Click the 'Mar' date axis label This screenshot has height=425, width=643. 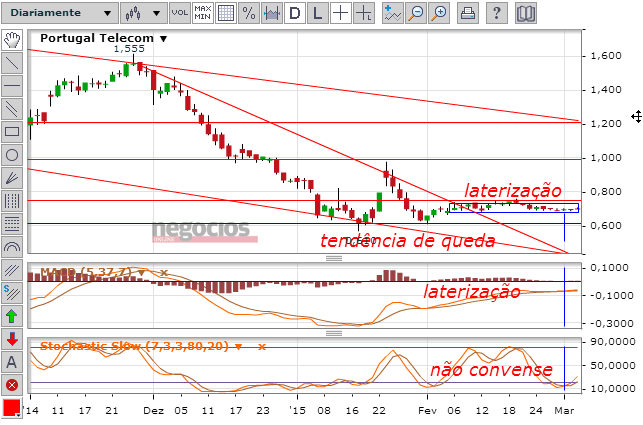pyautogui.click(x=564, y=411)
